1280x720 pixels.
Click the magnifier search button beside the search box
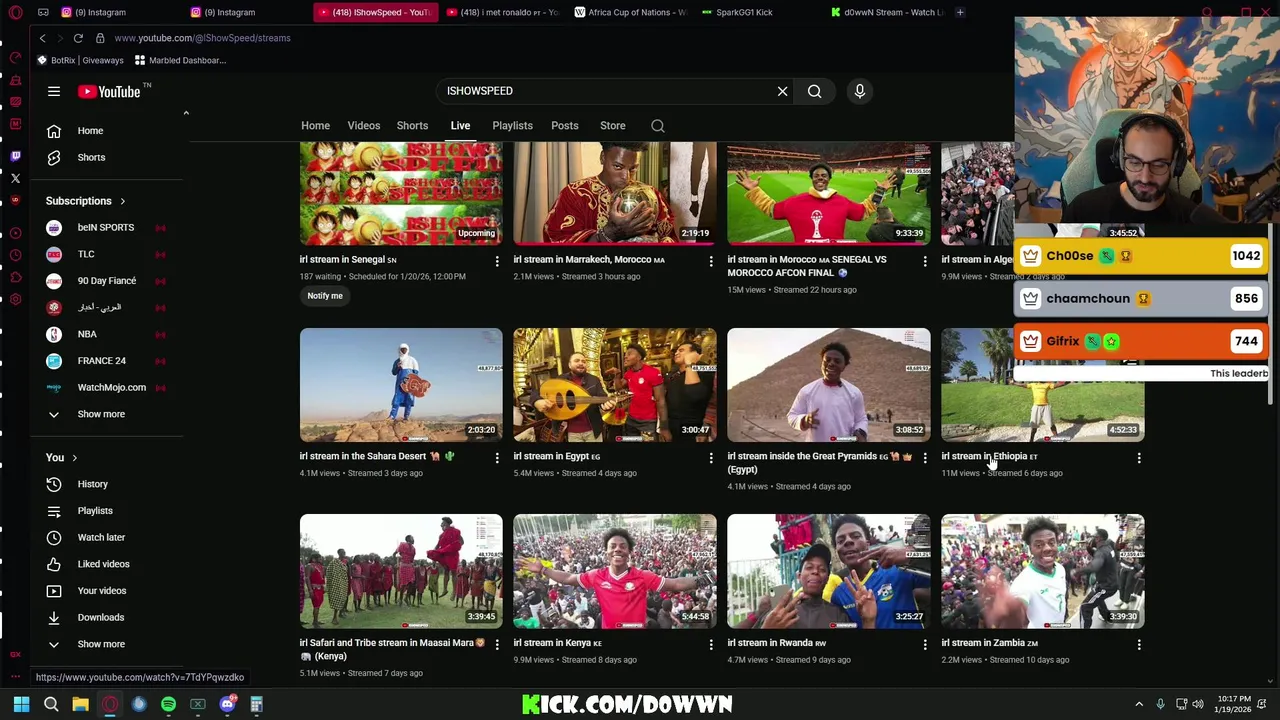click(x=814, y=91)
